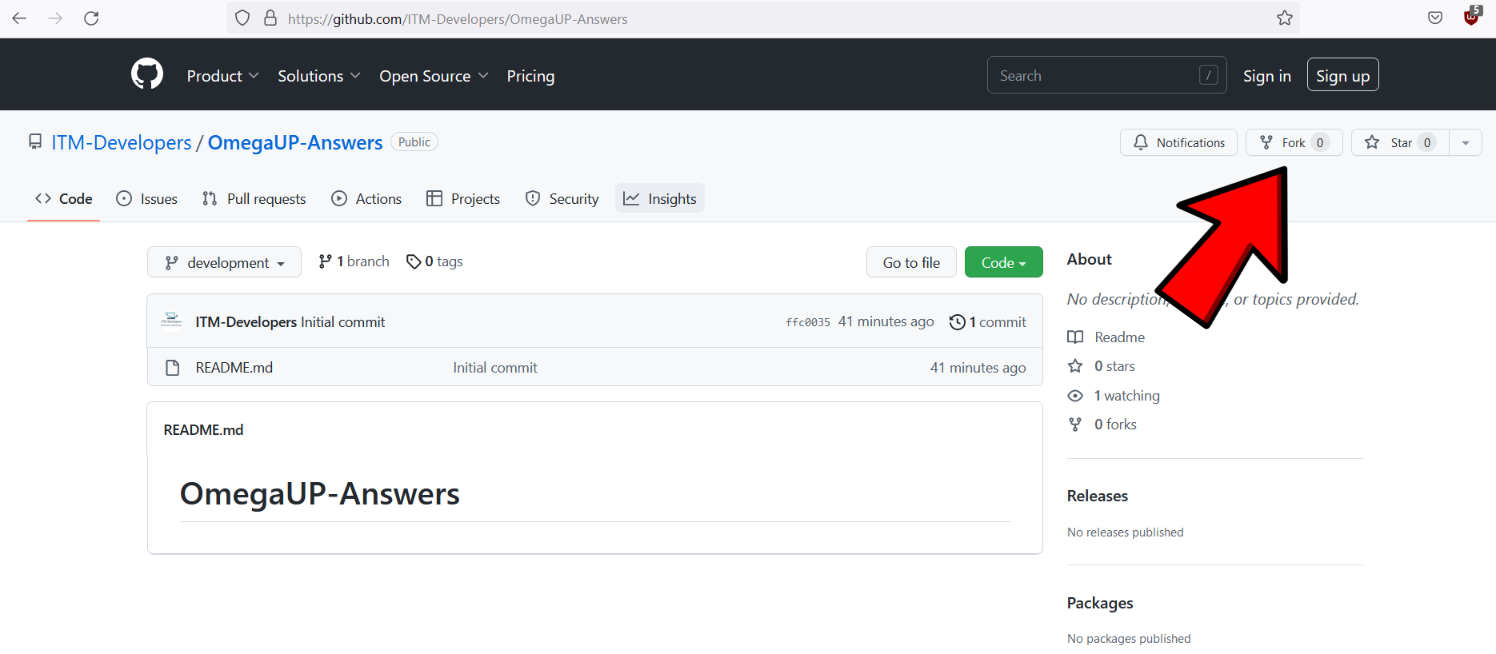Click the Sign in link

(x=1267, y=76)
